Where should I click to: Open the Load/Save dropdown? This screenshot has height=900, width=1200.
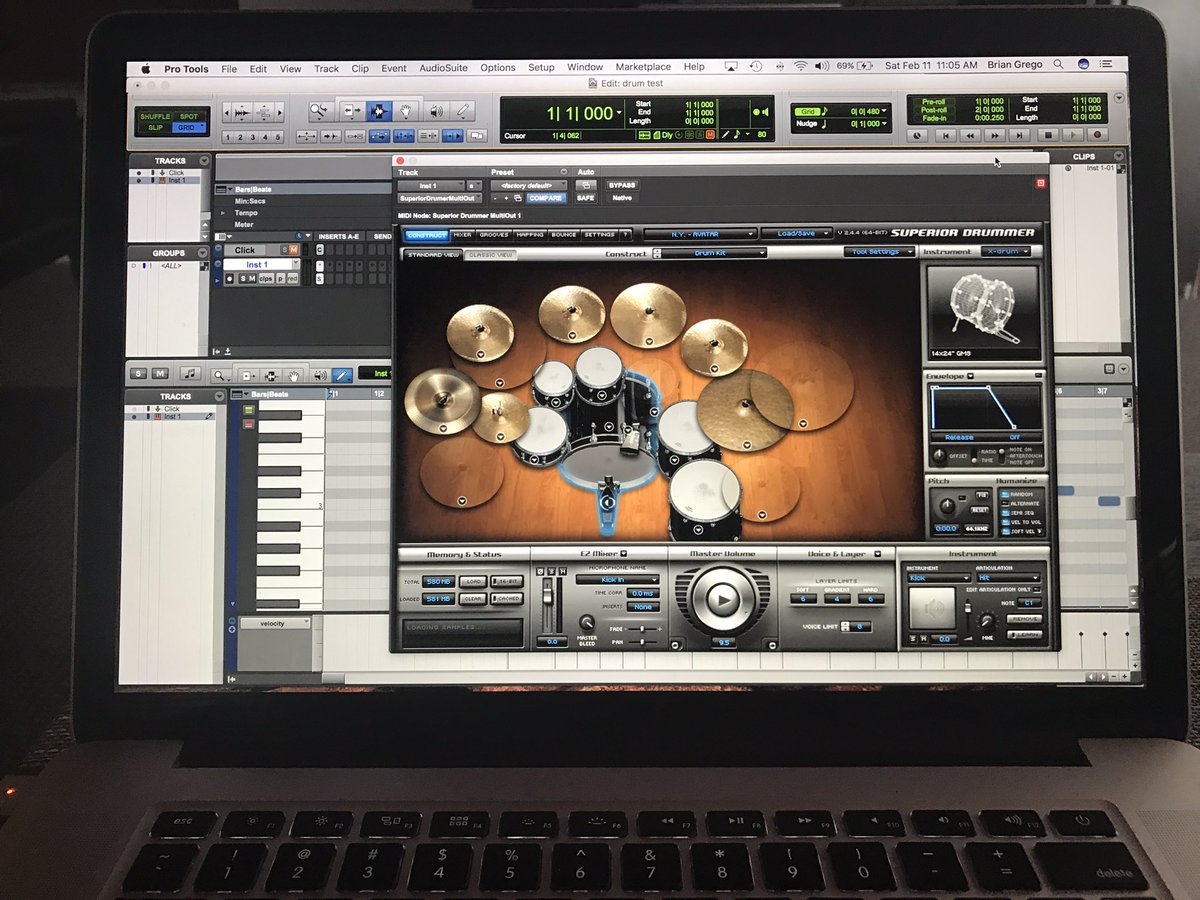796,233
